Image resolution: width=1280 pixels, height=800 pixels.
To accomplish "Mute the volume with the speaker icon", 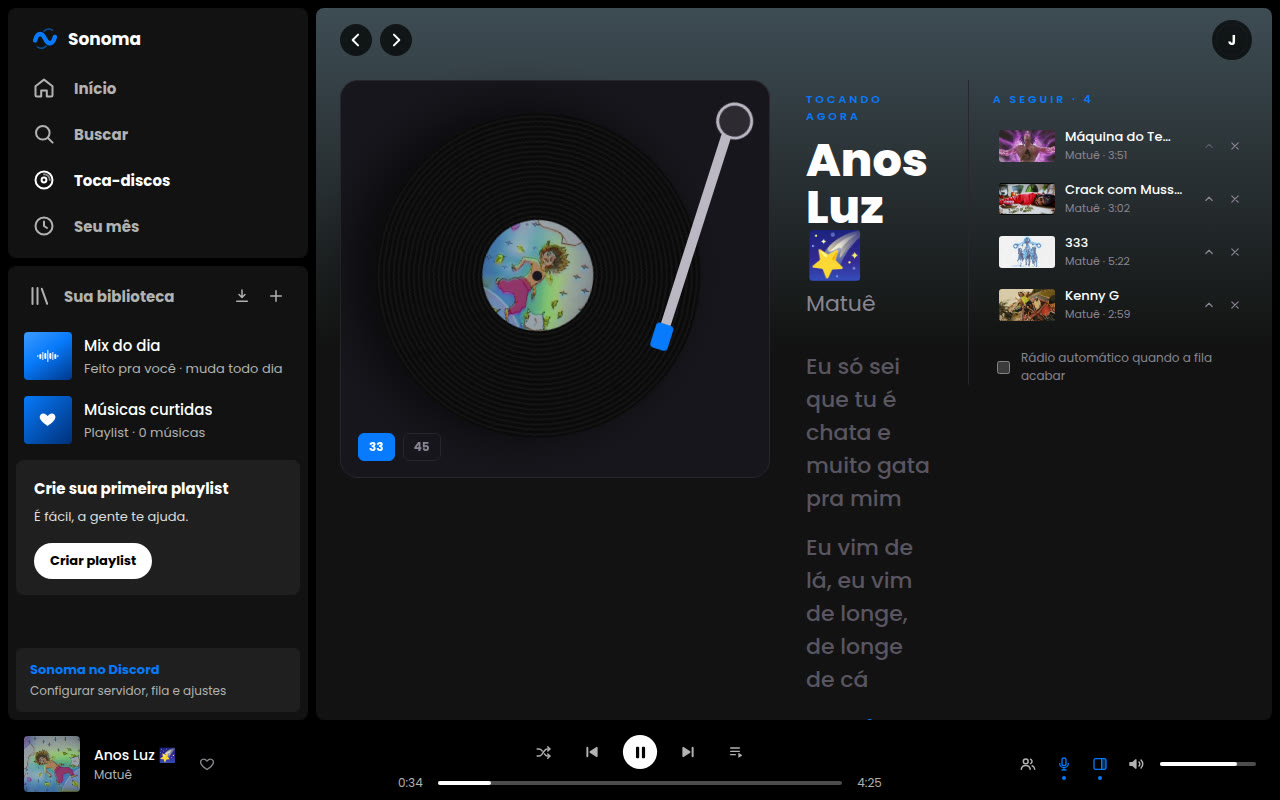I will click(1136, 764).
